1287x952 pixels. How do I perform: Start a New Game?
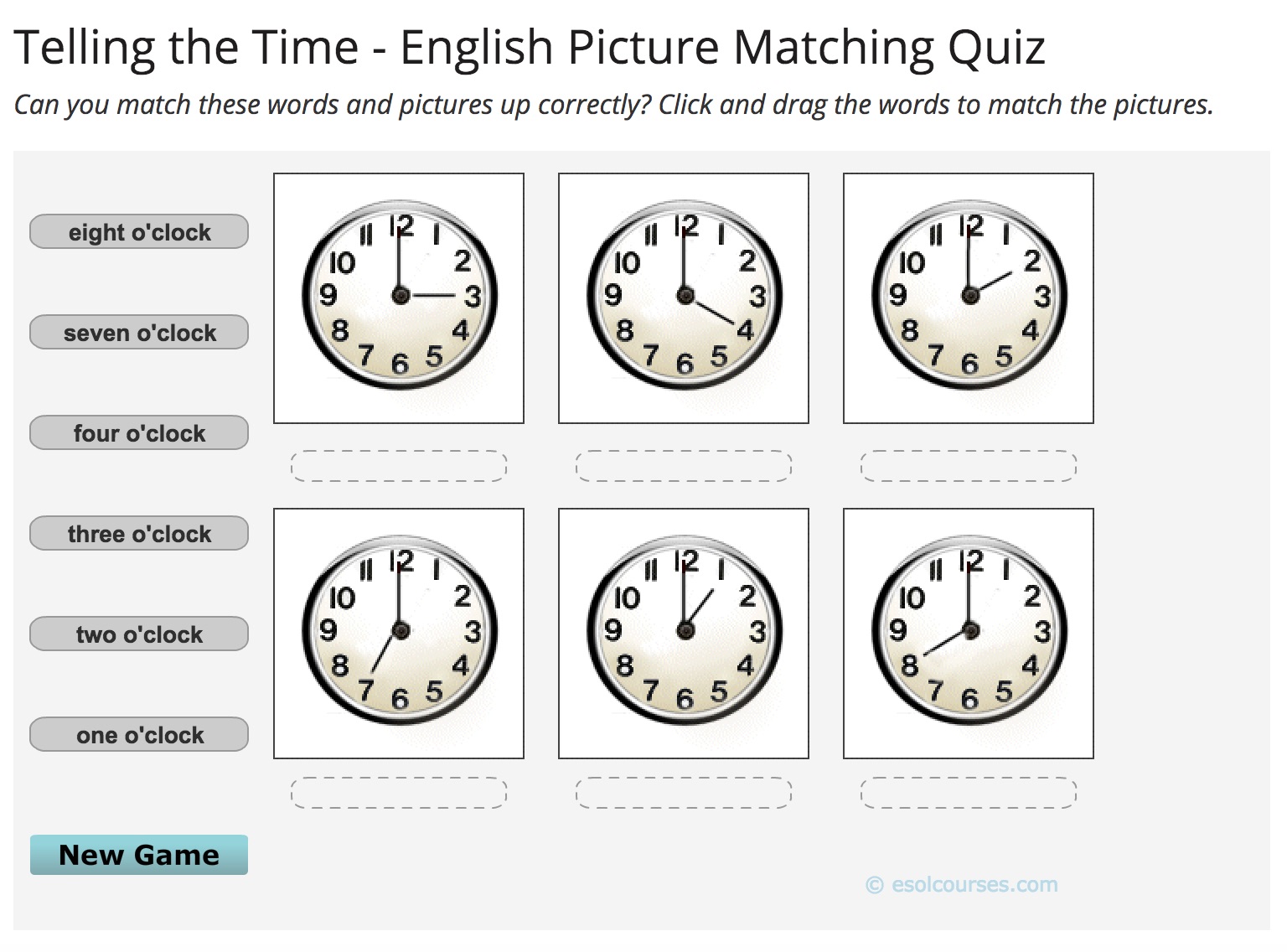tap(139, 855)
